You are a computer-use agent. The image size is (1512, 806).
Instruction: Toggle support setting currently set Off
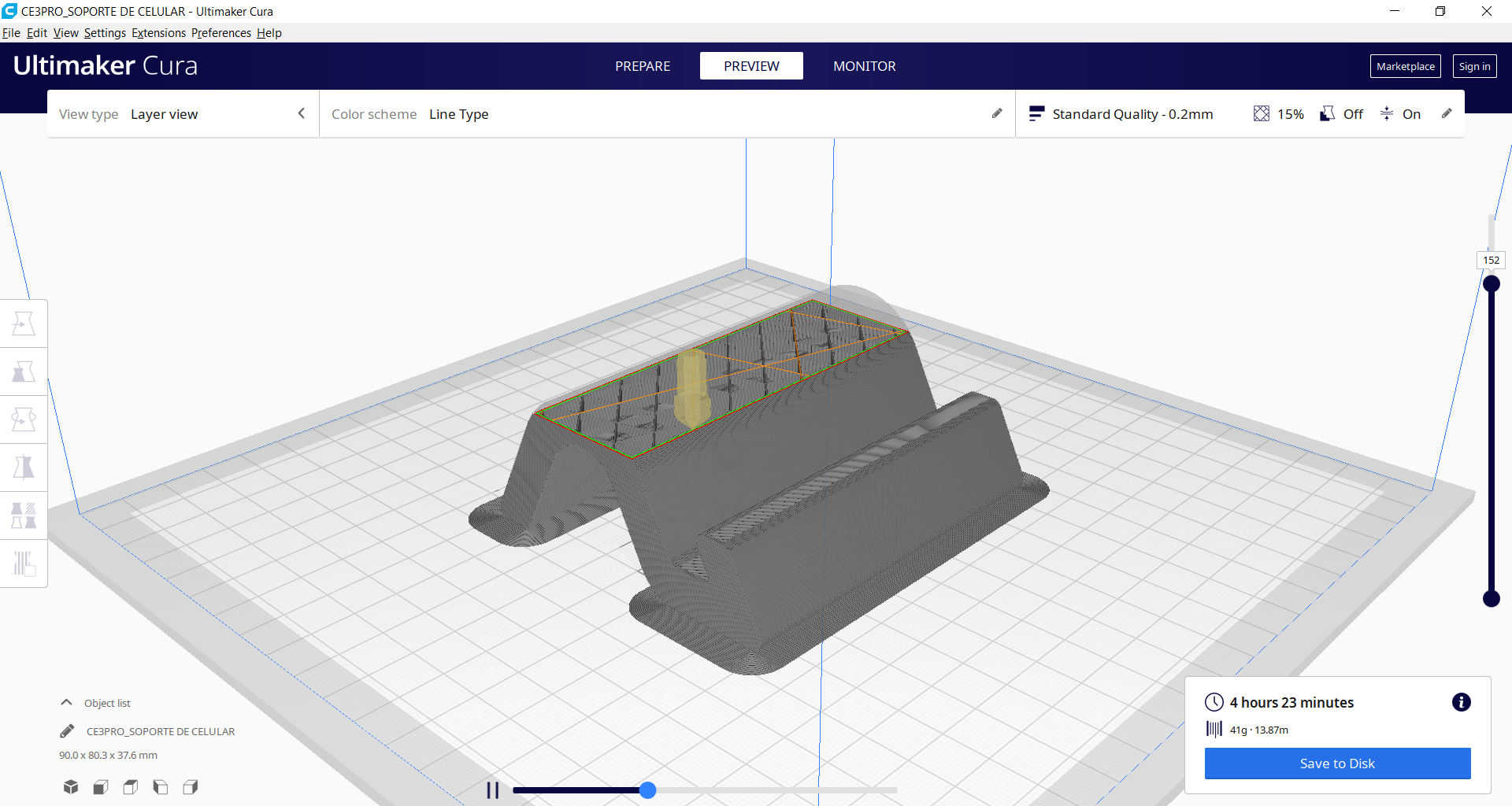[x=1340, y=113]
